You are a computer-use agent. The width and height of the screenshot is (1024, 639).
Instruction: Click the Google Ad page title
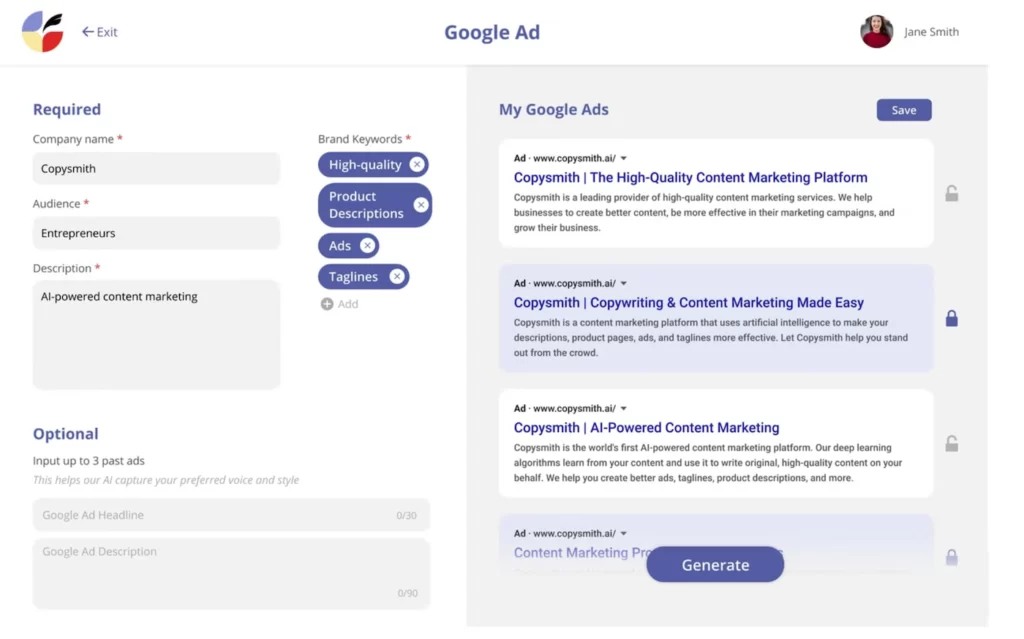point(492,32)
